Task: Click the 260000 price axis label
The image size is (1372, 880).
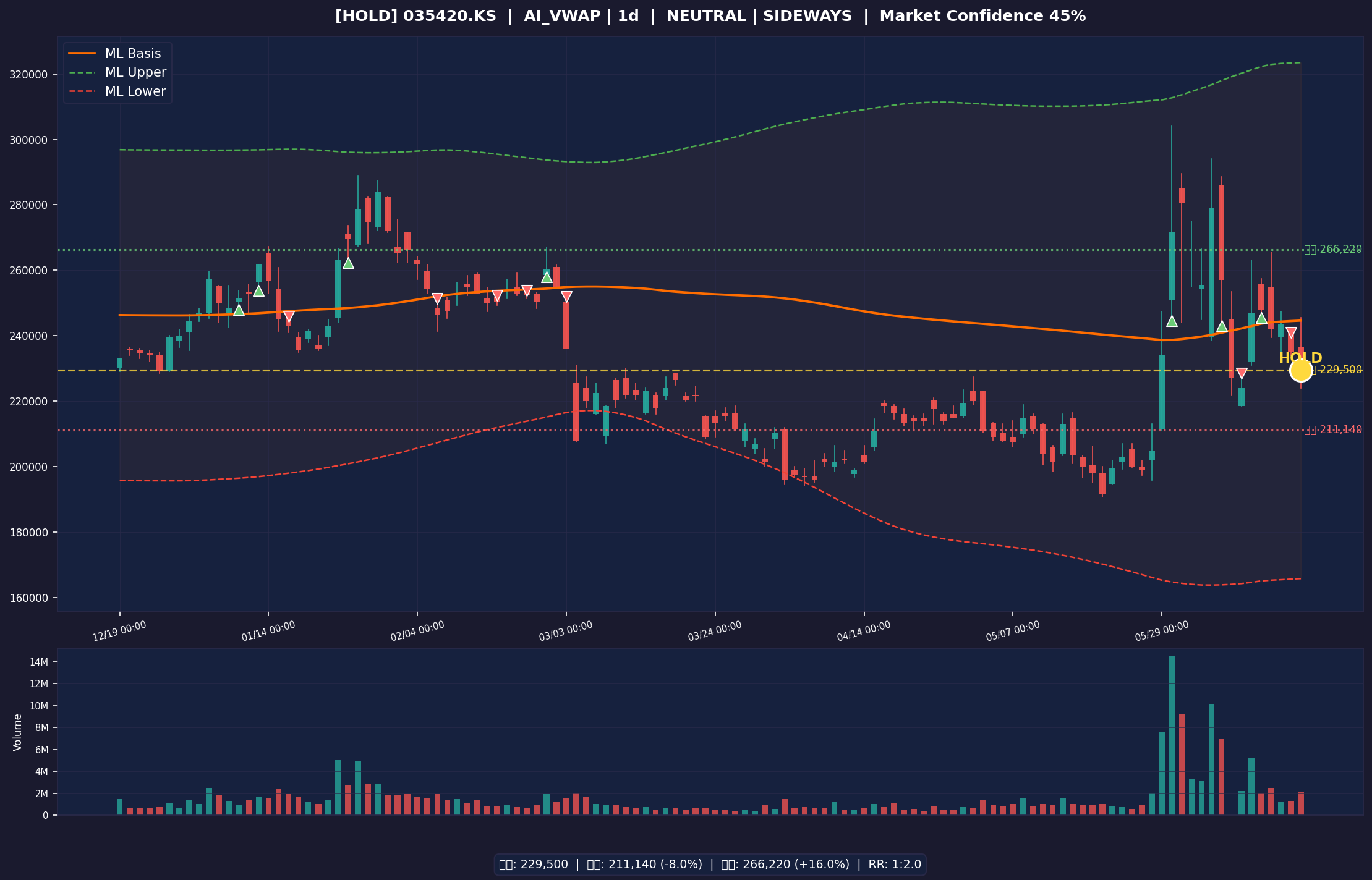Action: click(x=30, y=271)
